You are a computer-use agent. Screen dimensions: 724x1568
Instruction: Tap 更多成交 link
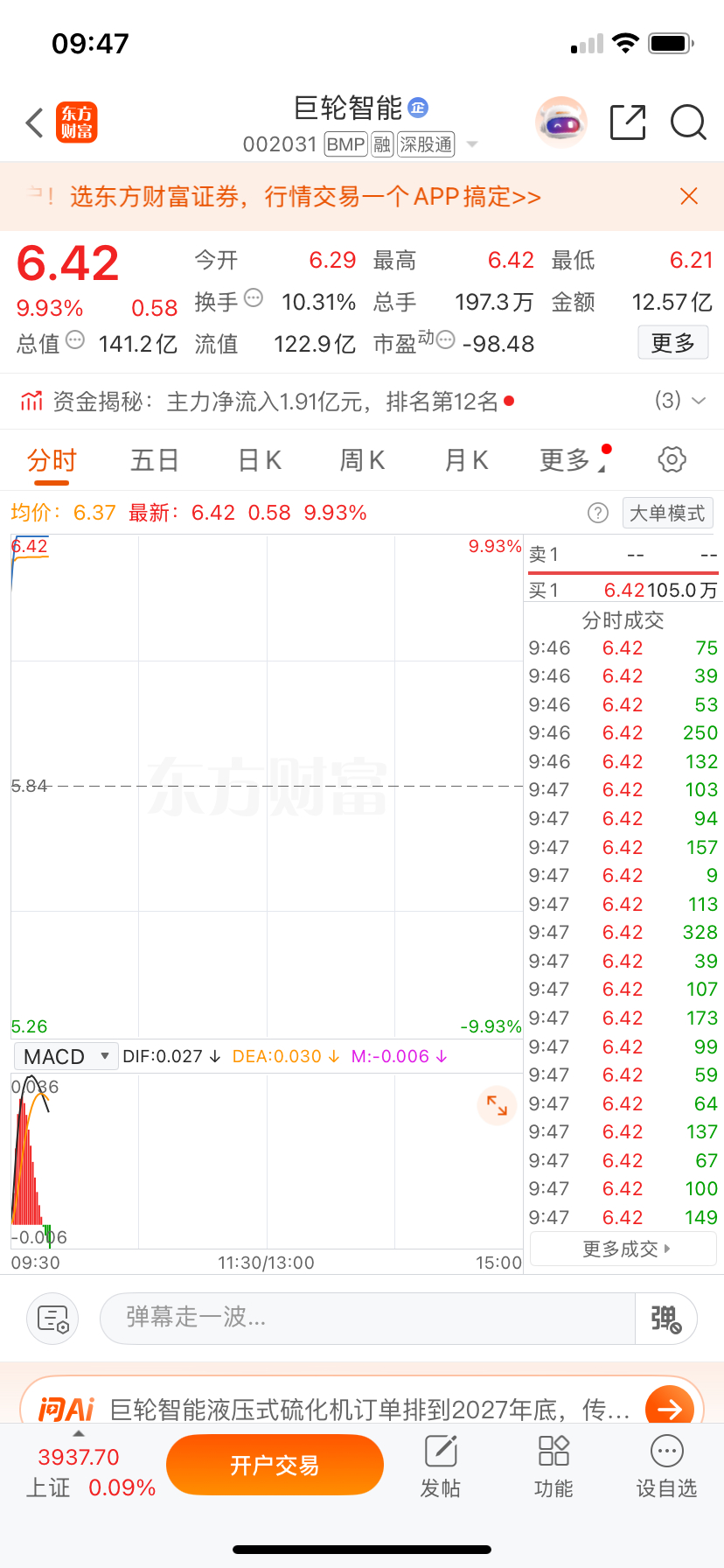click(x=623, y=1249)
